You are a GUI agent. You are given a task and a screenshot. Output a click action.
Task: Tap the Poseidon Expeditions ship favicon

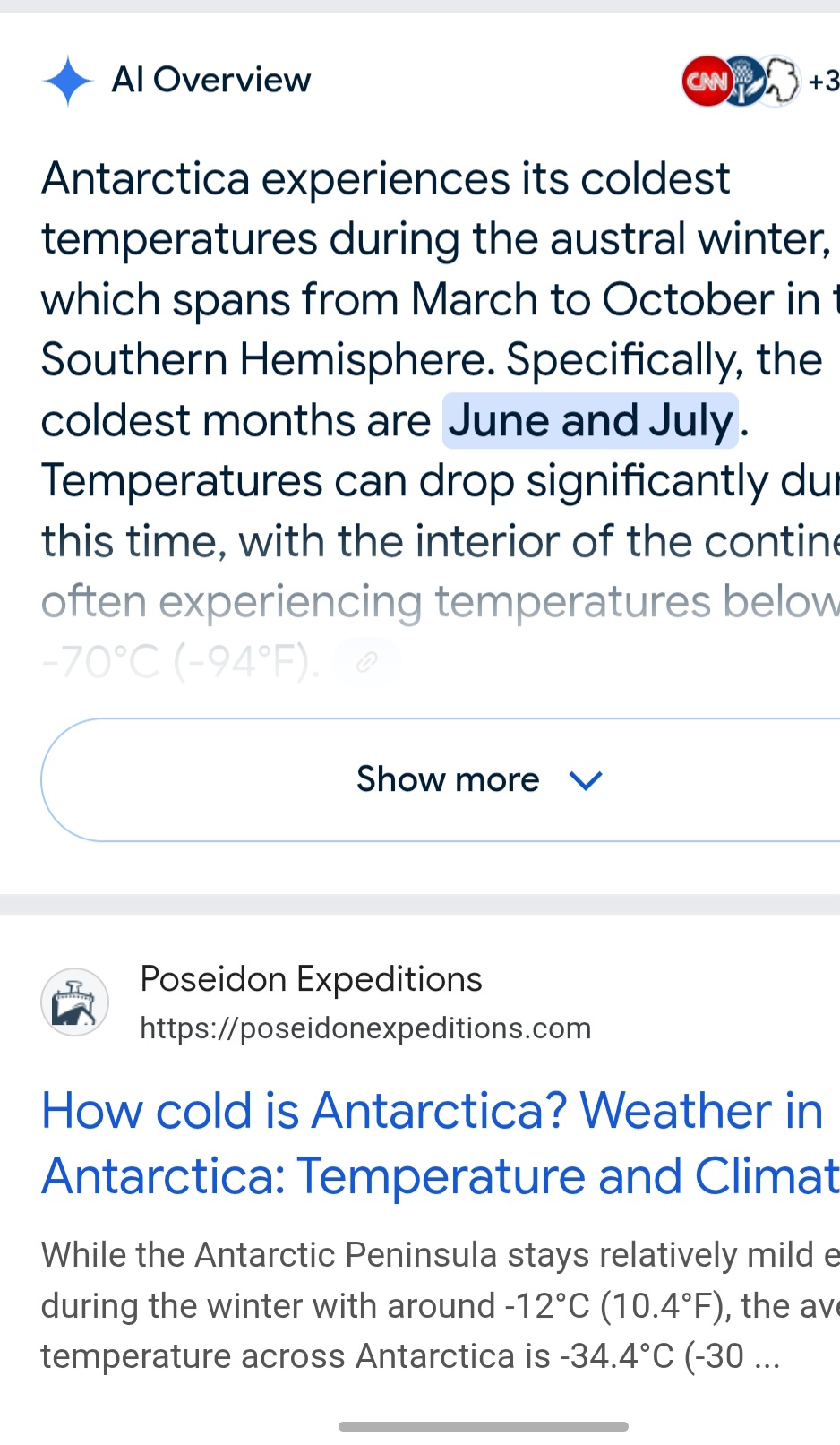pyautogui.click(x=75, y=1002)
